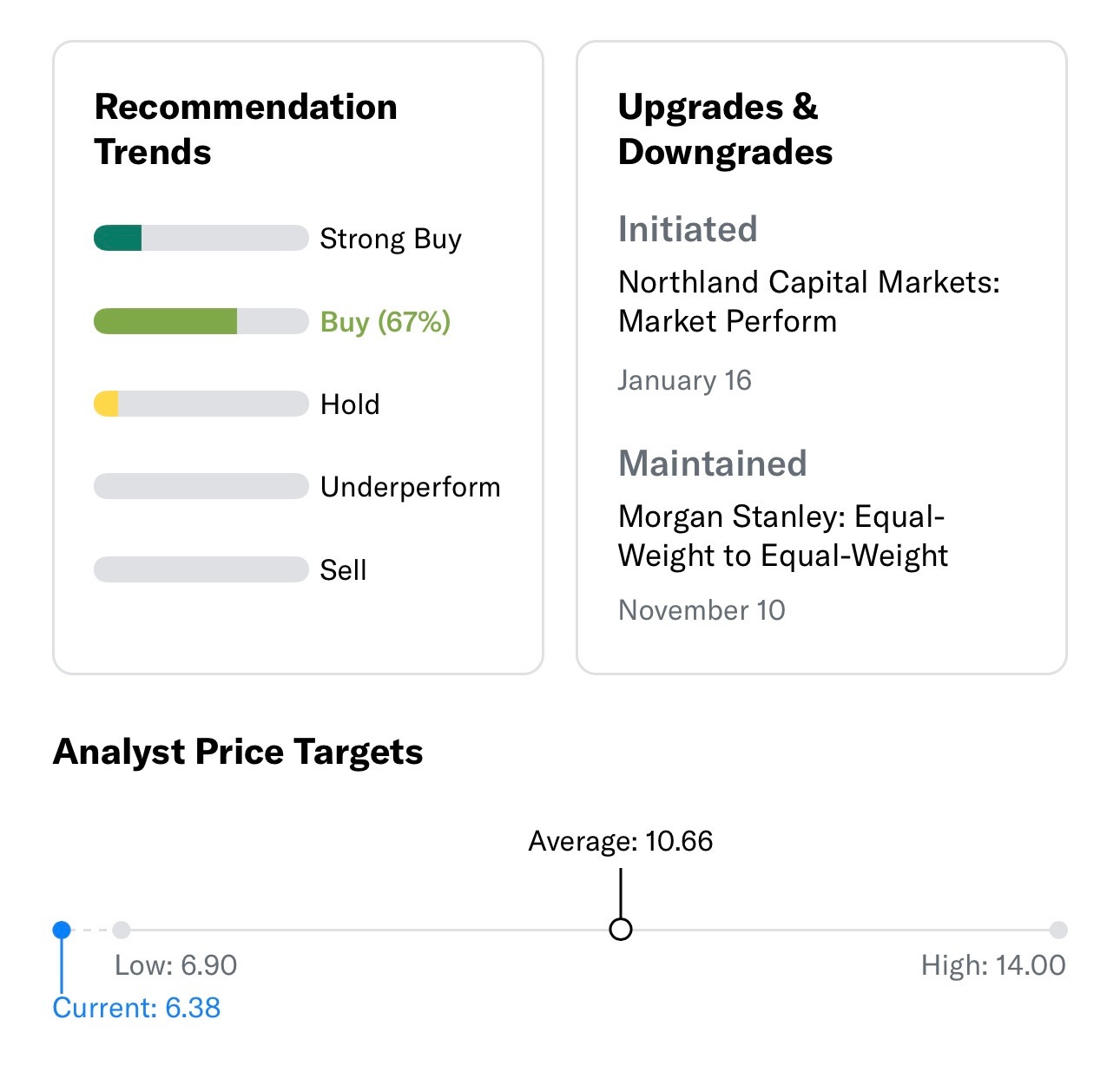This screenshot has width=1120, height=1072.
Task: Click the Analyst Price Targets heading
Action: click(238, 752)
